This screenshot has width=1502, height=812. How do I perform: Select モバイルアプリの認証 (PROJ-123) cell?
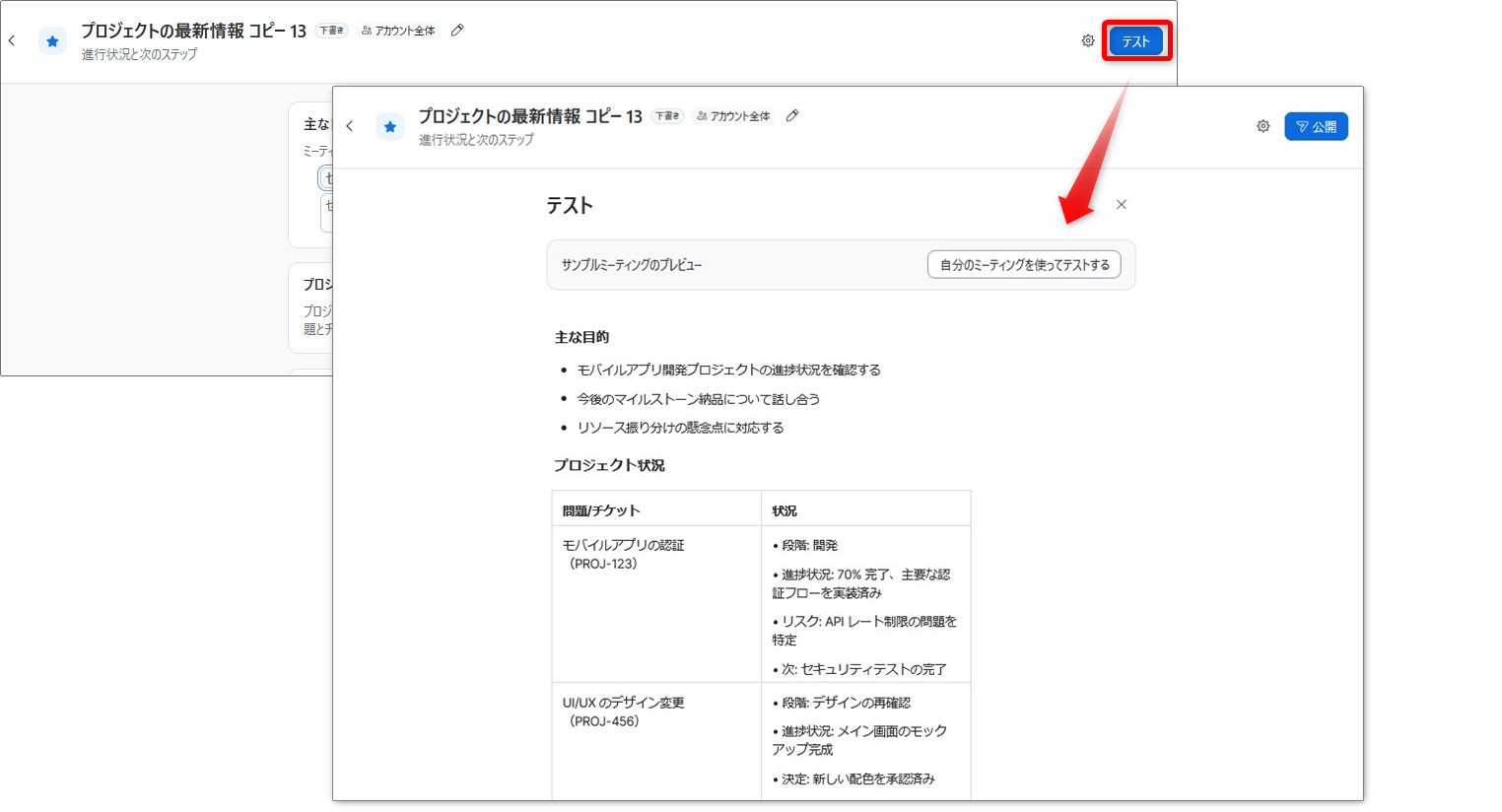pyautogui.click(x=656, y=604)
